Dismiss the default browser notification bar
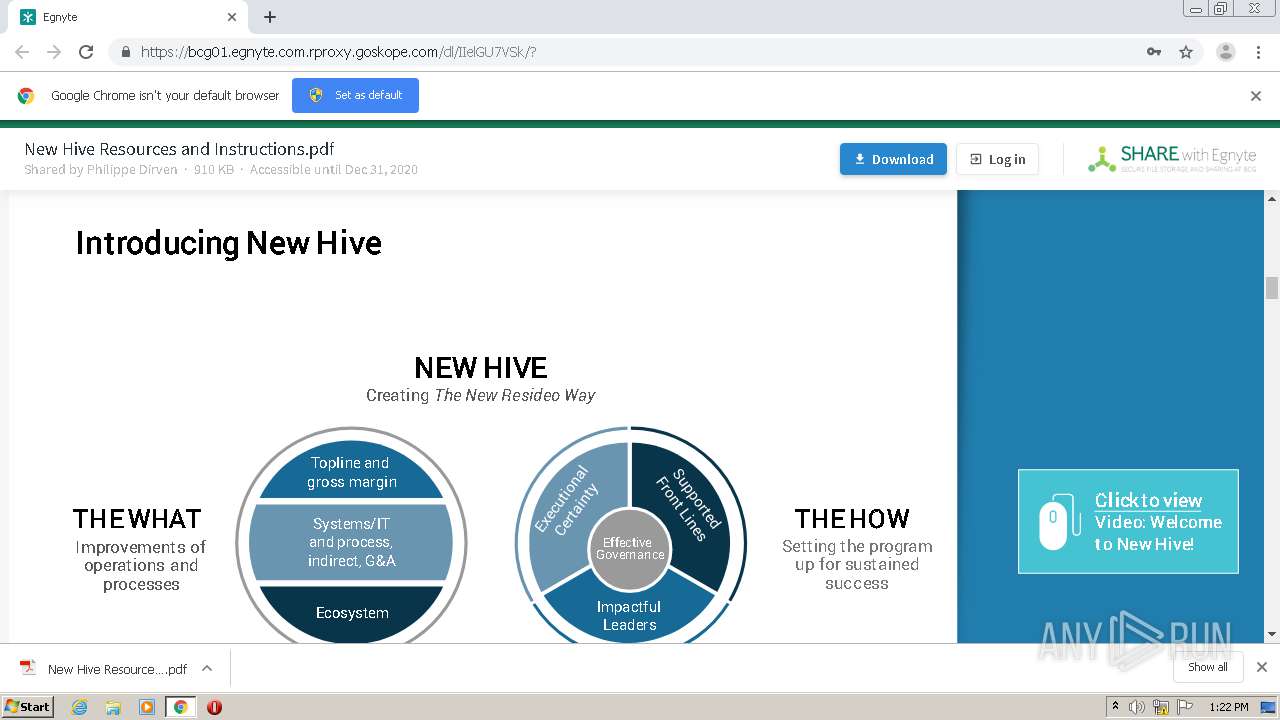The width and height of the screenshot is (1280, 720). (x=1256, y=96)
